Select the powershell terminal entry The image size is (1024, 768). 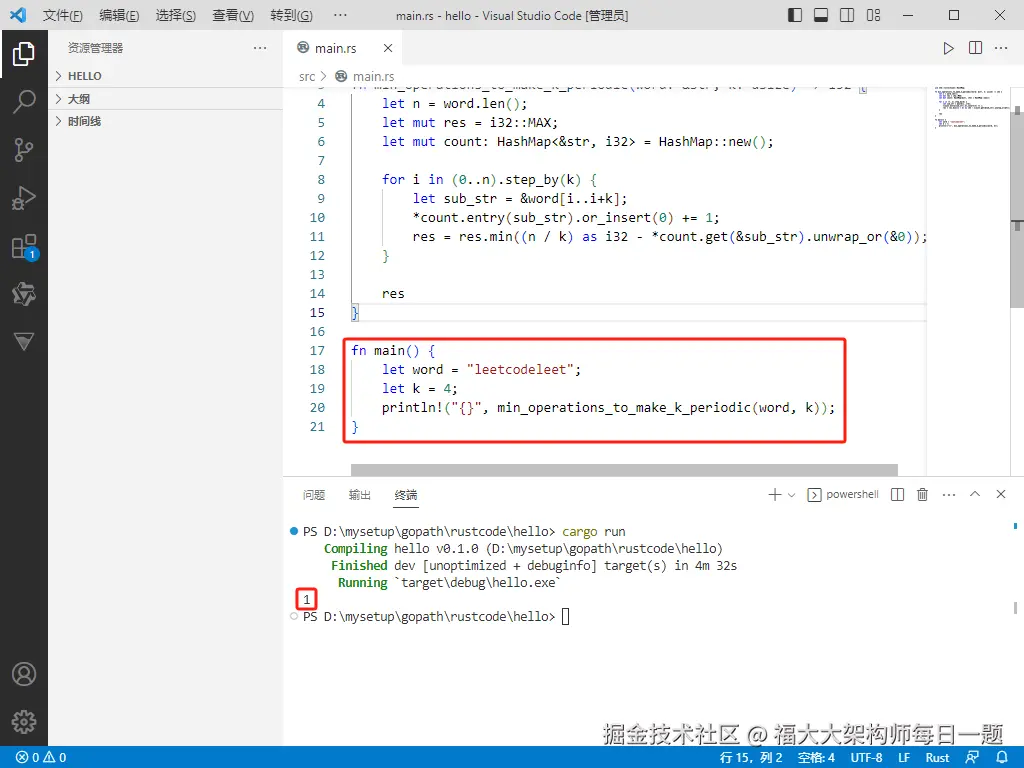843,494
